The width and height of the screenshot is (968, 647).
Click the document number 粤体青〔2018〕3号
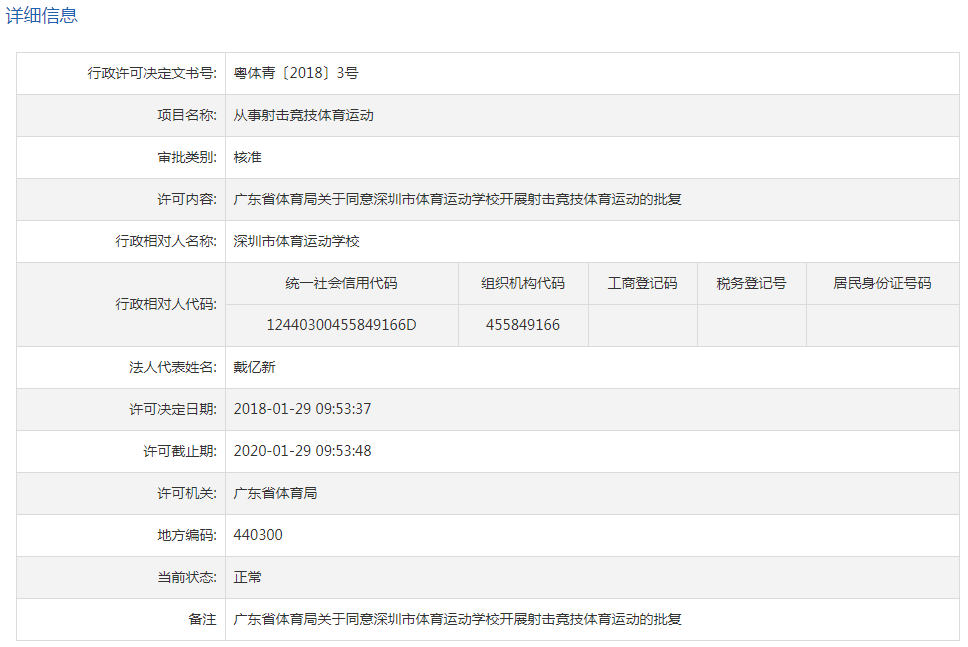[295, 73]
